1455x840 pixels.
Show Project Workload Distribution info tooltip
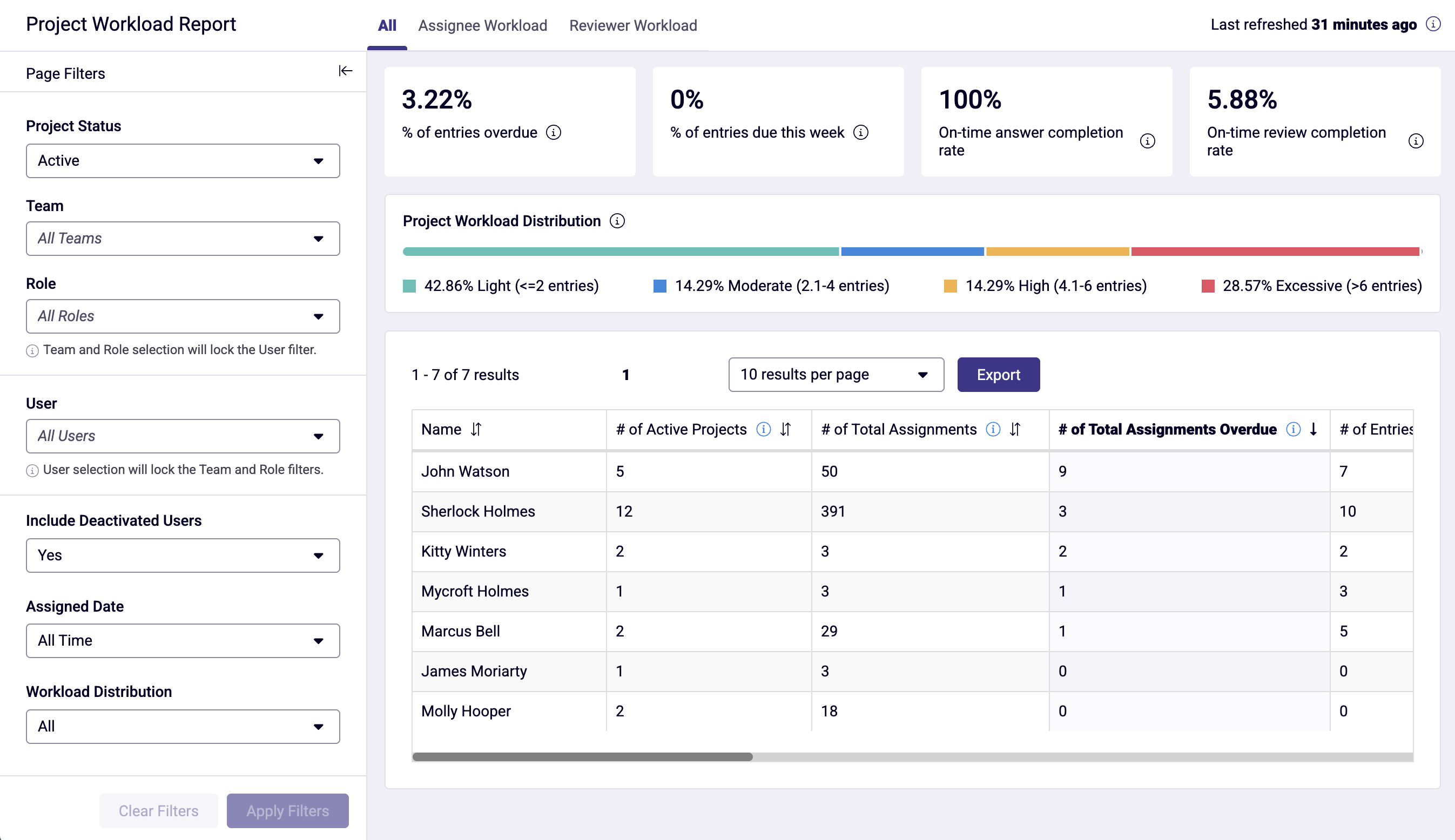[x=617, y=221]
